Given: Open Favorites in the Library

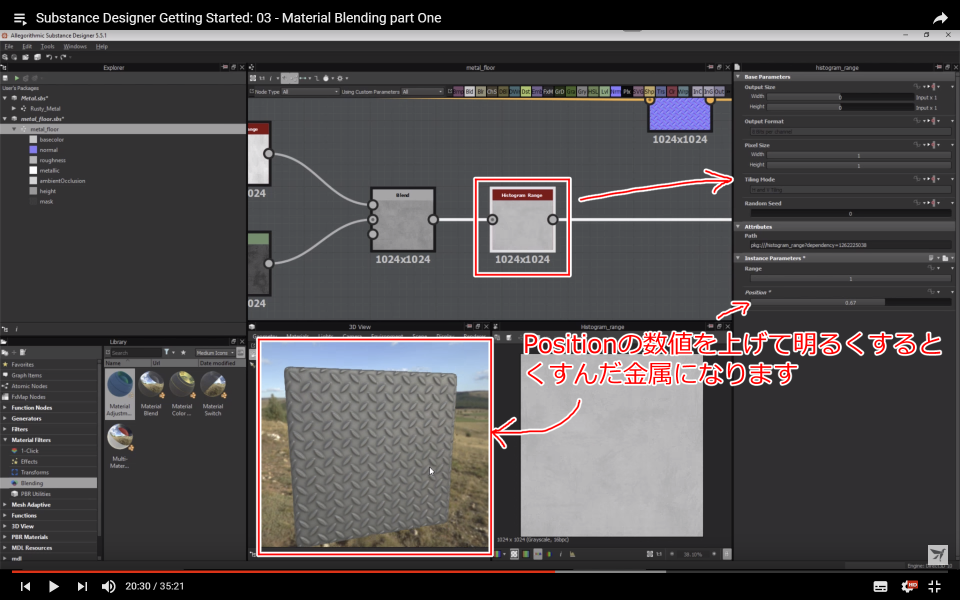Looking at the screenshot, I should pos(22,364).
